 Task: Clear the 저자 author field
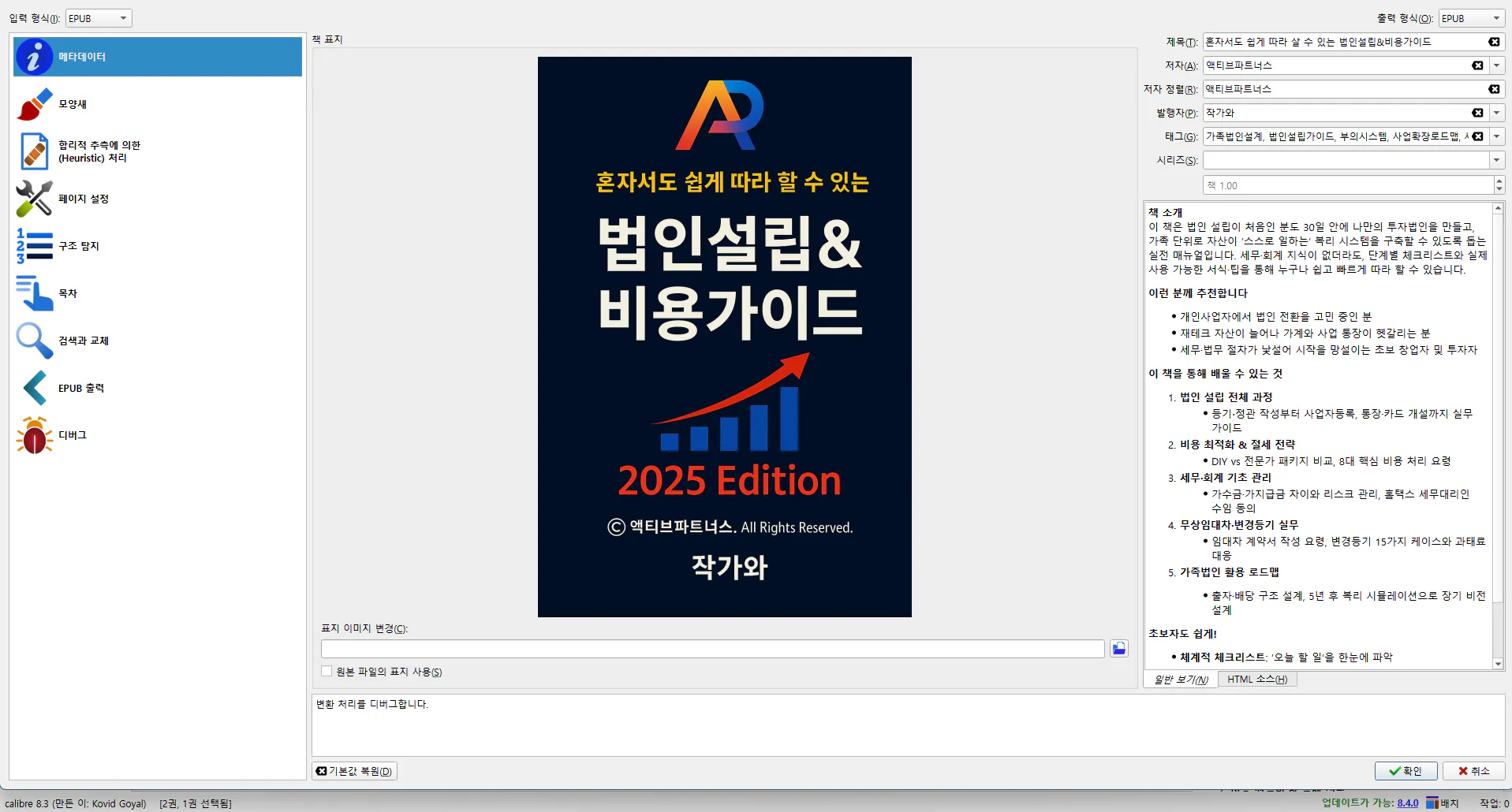point(1477,65)
